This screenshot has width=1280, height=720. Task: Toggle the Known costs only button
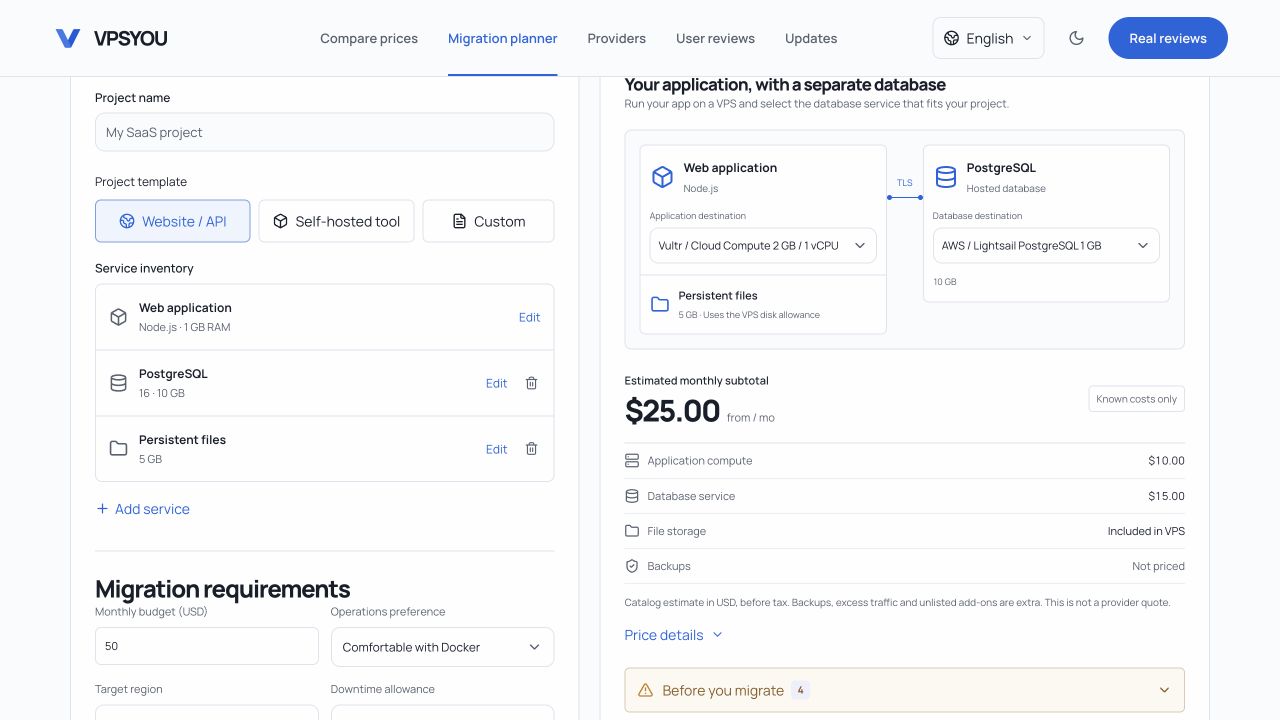[x=1136, y=399]
